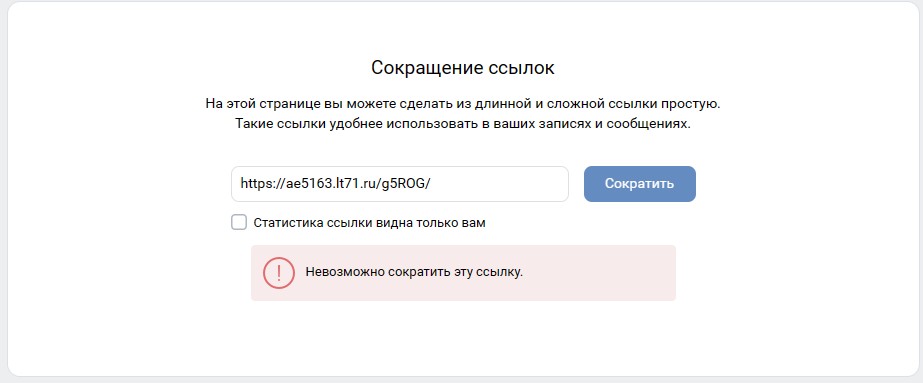
Task: Click the red exclamation error icon
Action: (278, 273)
